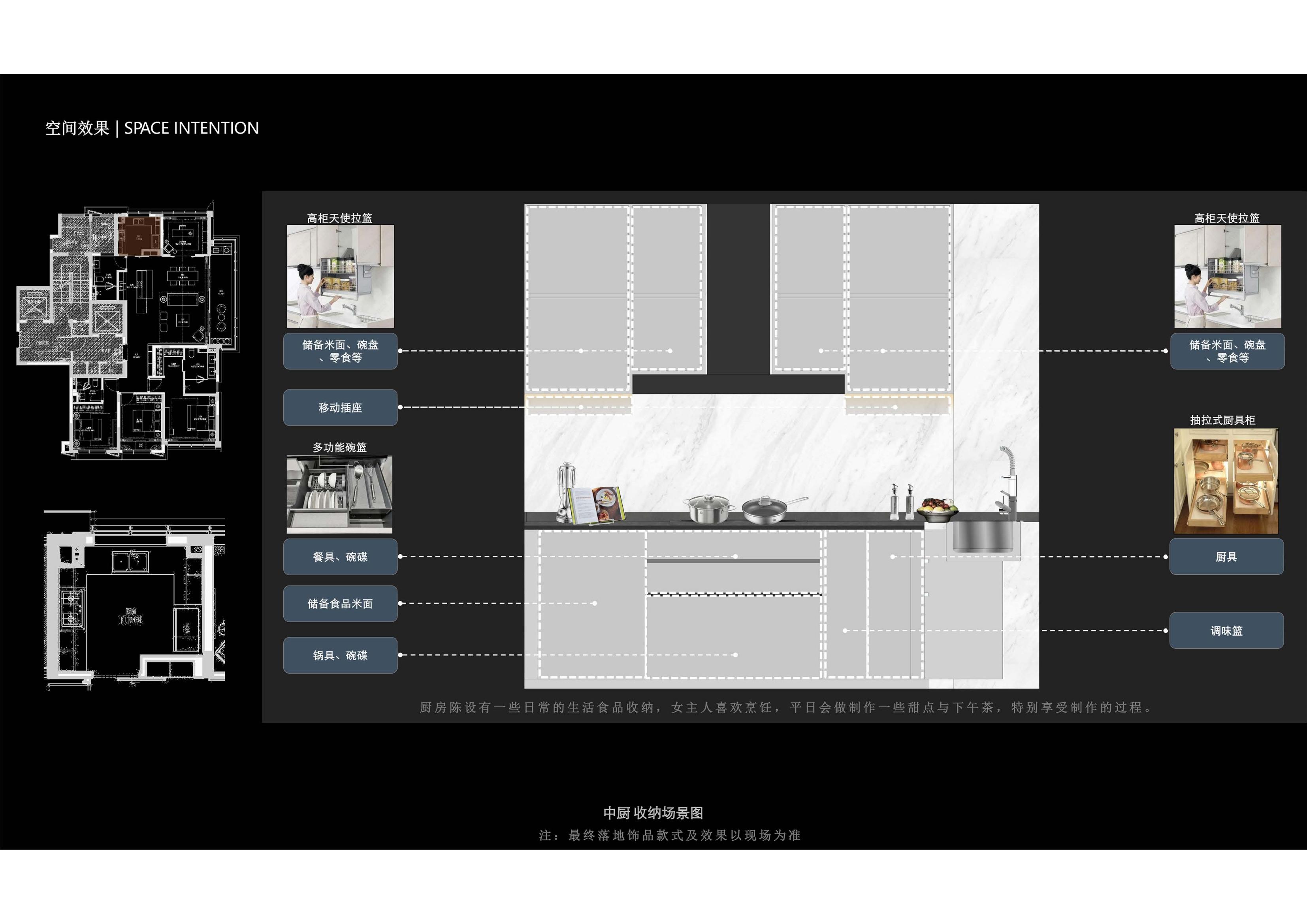Image resolution: width=1307 pixels, height=924 pixels.
Task: Click the 厨具 label box
Action: coord(1226,557)
